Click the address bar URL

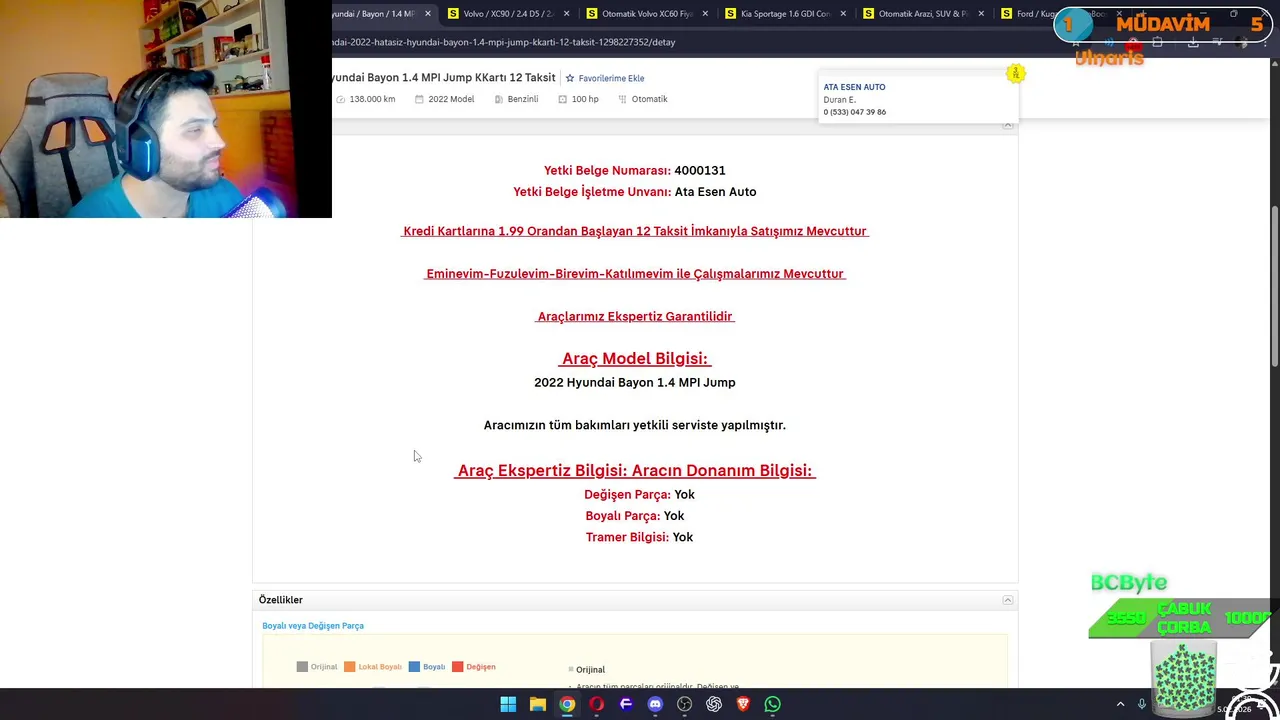(x=504, y=42)
